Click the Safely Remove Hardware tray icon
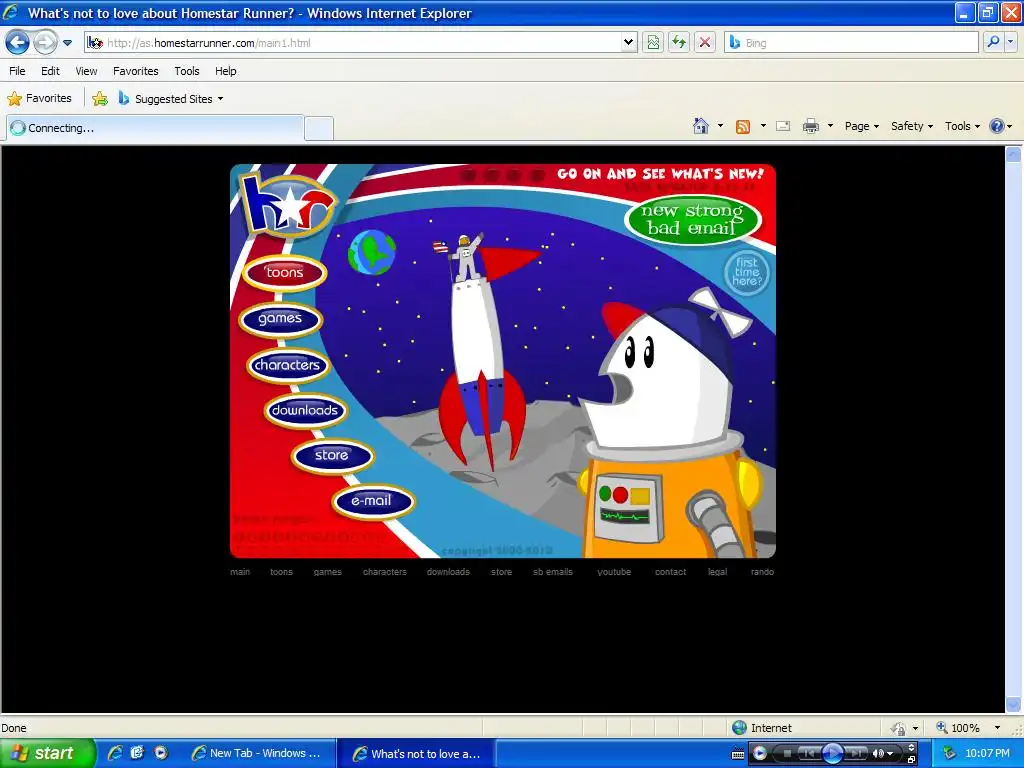This screenshot has height=768, width=1024. pyautogui.click(x=950, y=754)
